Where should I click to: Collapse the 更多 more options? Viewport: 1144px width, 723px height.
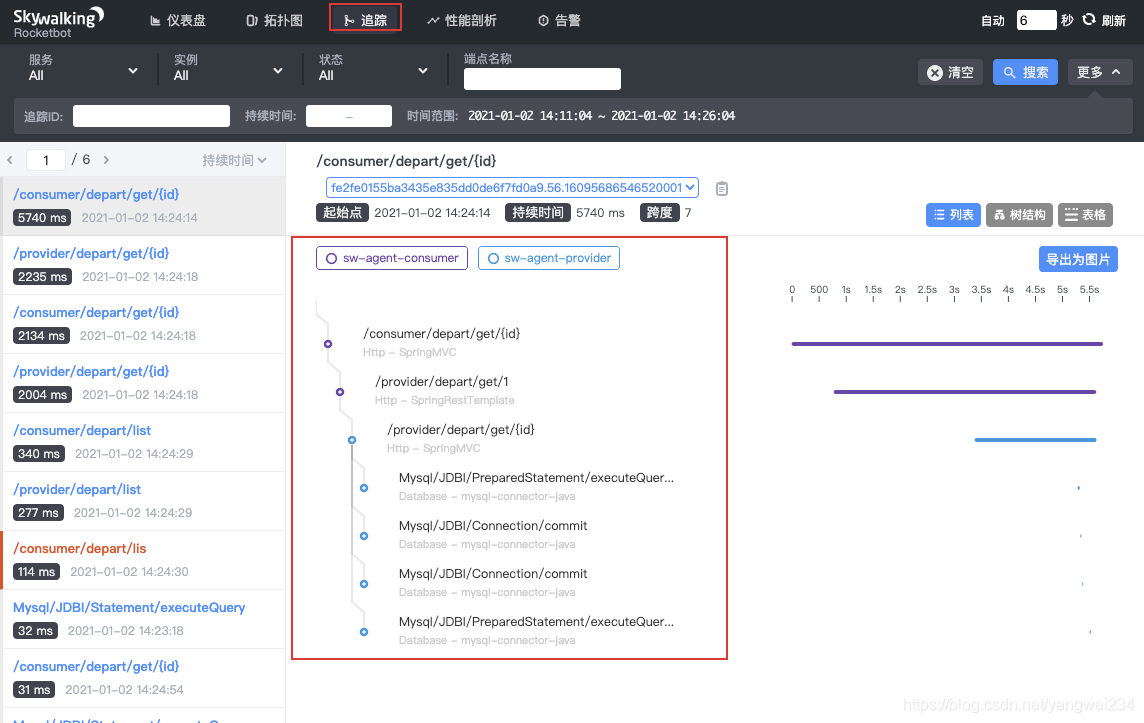1099,72
